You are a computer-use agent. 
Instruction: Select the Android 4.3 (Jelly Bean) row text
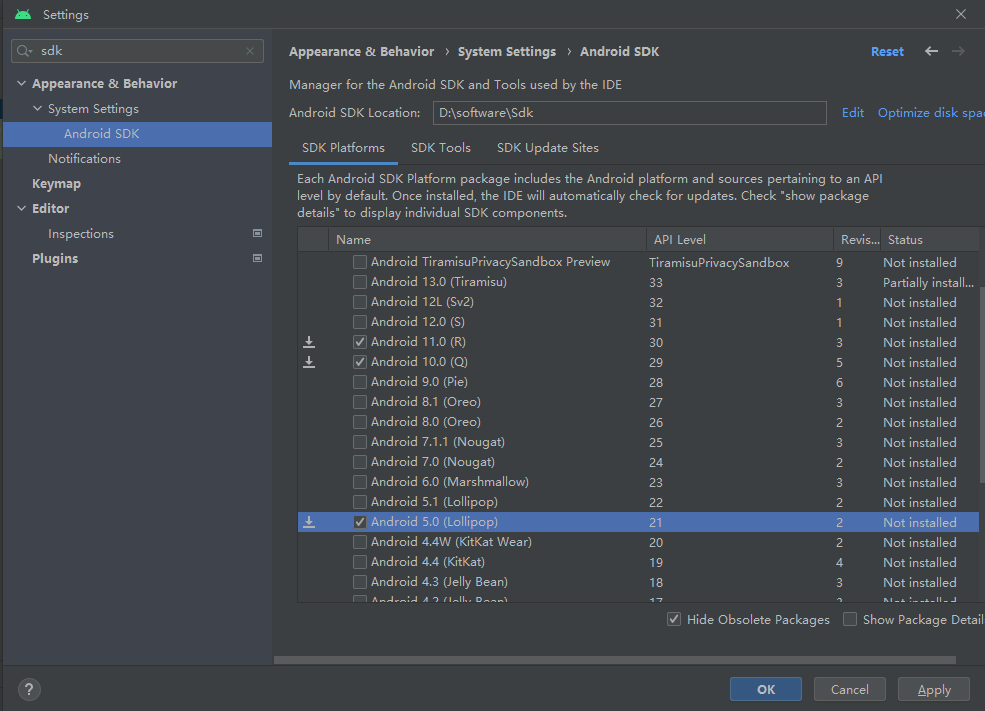[439, 582]
